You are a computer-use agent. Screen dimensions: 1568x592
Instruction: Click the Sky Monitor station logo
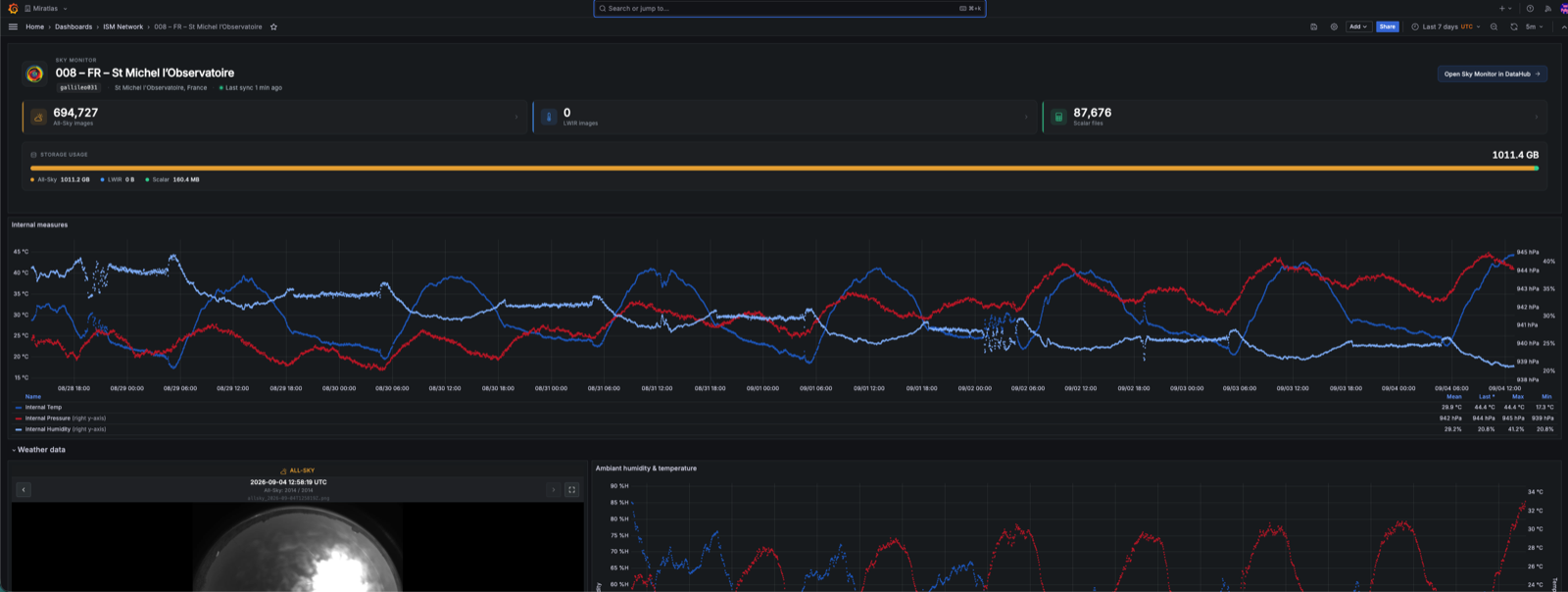34,74
